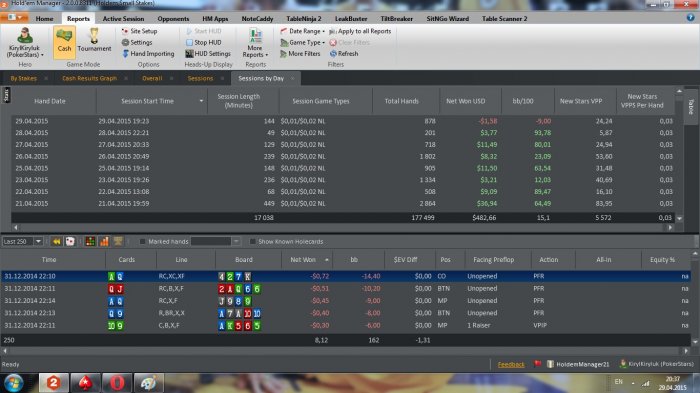Click the red flag status icon
Image resolution: width=700 pixels, height=393 pixels.
tap(538, 364)
